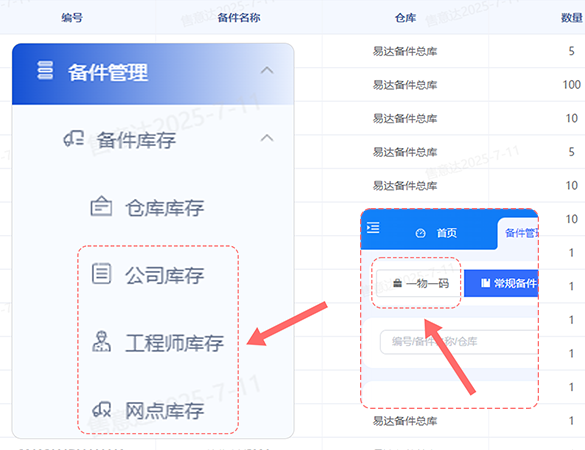Click the quantity cell showing 100
585x450 pixels.
pos(572,85)
